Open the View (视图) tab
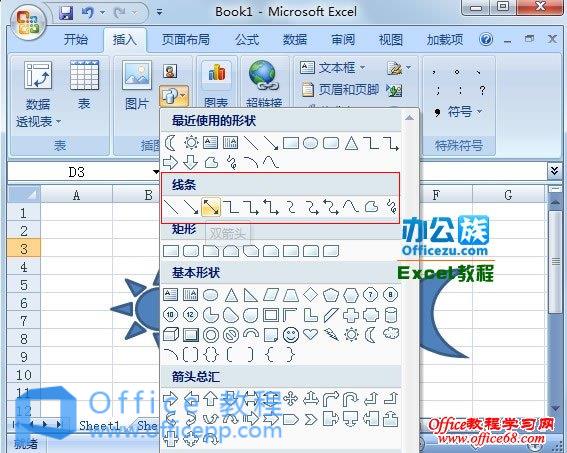The height and width of the screenshot is (453, 567). point(390,39)
